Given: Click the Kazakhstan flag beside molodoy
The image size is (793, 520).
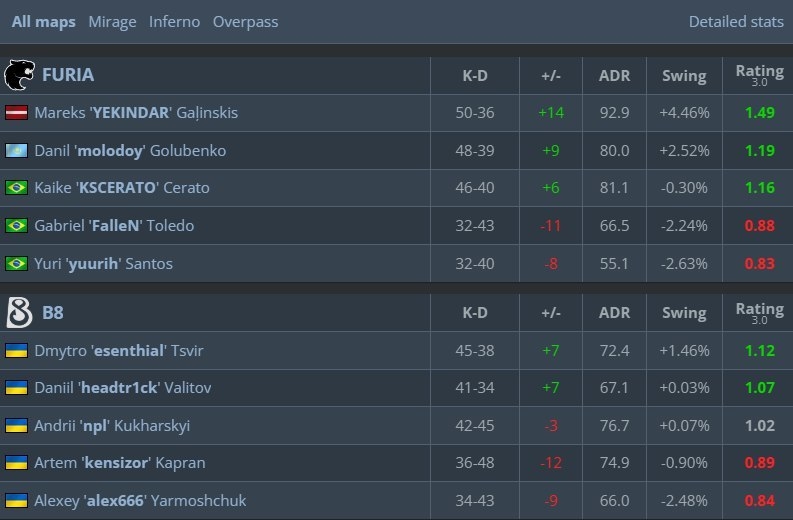Looking at the screenshot, I should [x=16, y=151].
